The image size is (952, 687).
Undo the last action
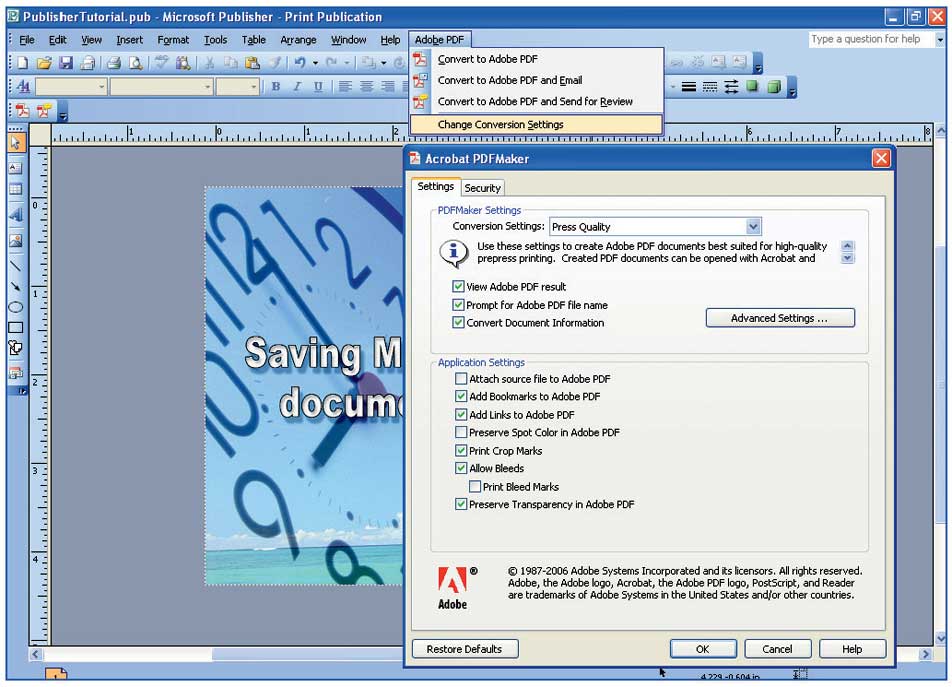tap(300, 63)
